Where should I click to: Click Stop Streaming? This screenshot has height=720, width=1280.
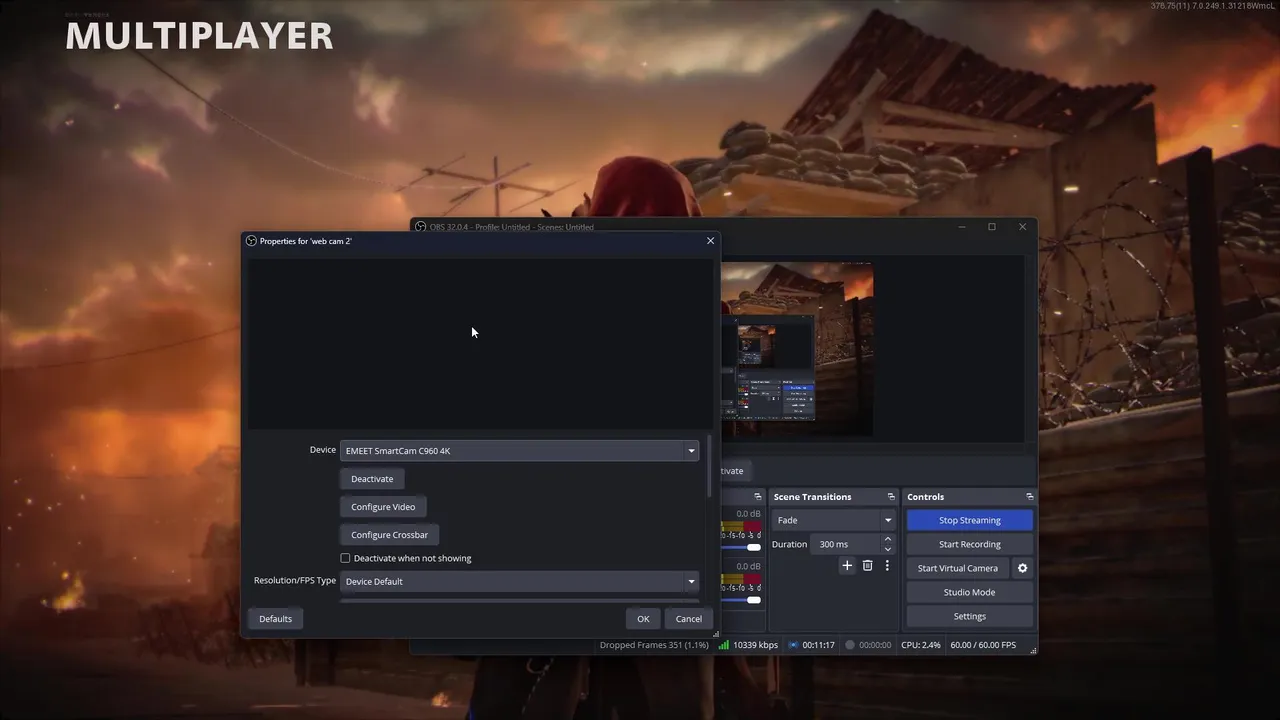[x=969, y=520]
